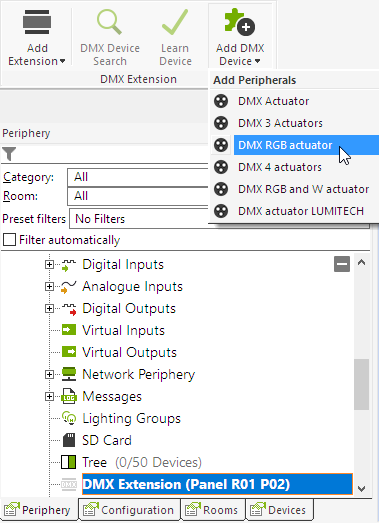Screen dimensions: 379x523
Task: Click the Digital Outputs label
Action: coord(129,309)
